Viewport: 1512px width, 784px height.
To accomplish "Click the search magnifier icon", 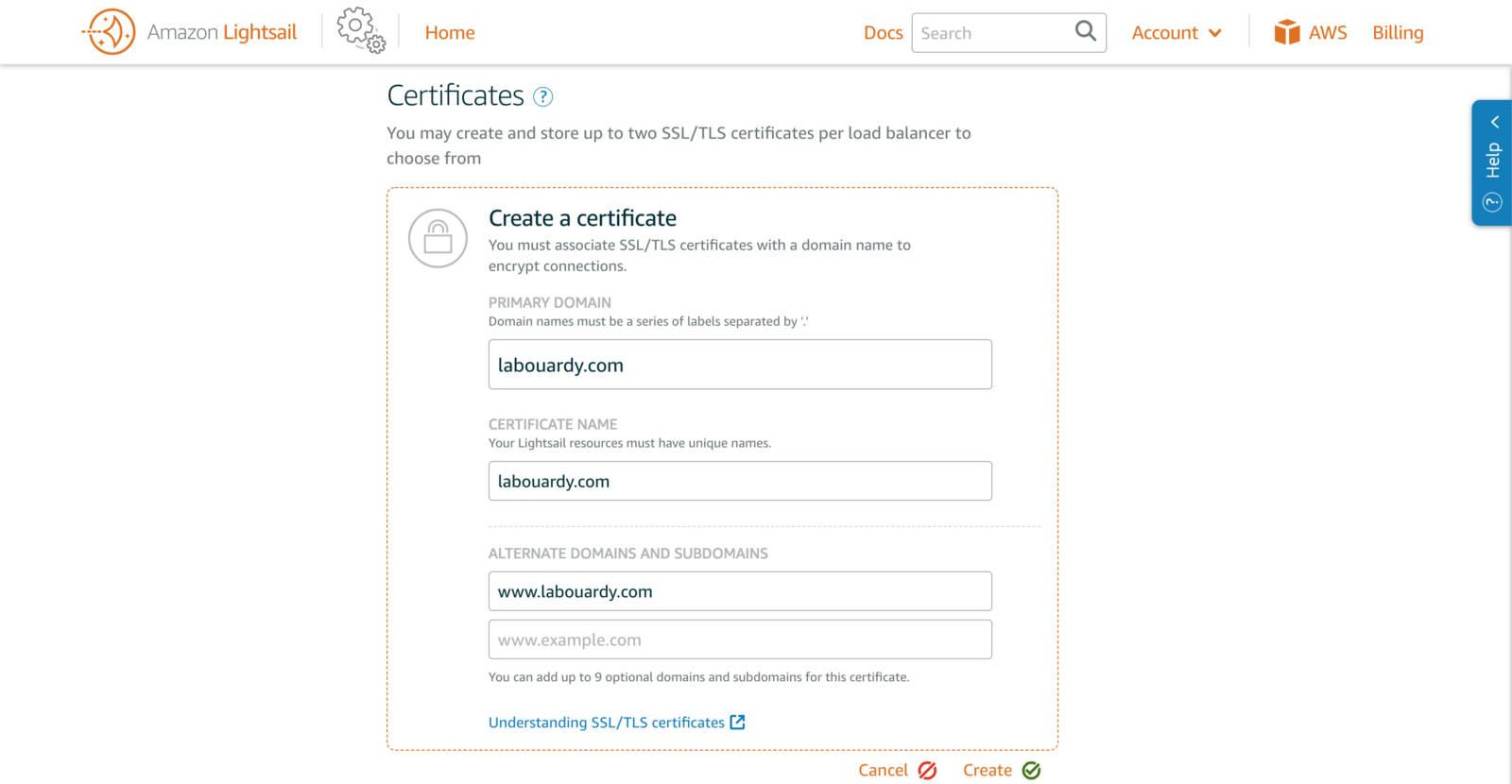I will (1086, 31).
